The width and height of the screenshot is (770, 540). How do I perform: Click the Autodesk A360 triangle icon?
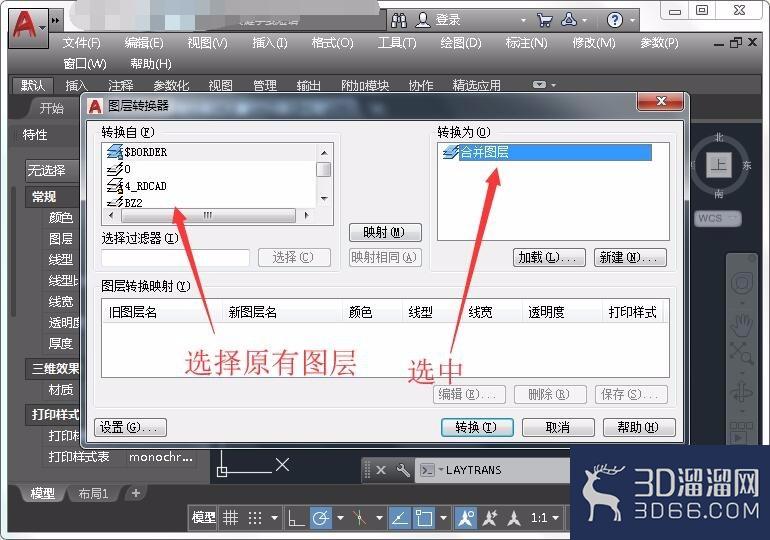(x=569, y=20)
